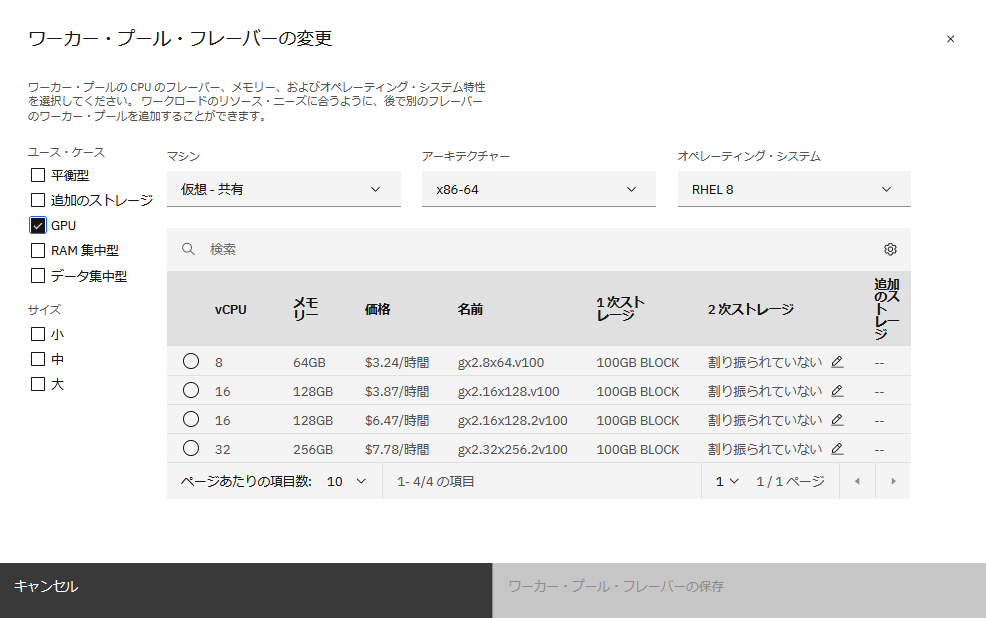The width and height of the screenshot is (986, 618).
Task: Select the gx2.32x256.2v100 flavor radio button
Action: 191,448
